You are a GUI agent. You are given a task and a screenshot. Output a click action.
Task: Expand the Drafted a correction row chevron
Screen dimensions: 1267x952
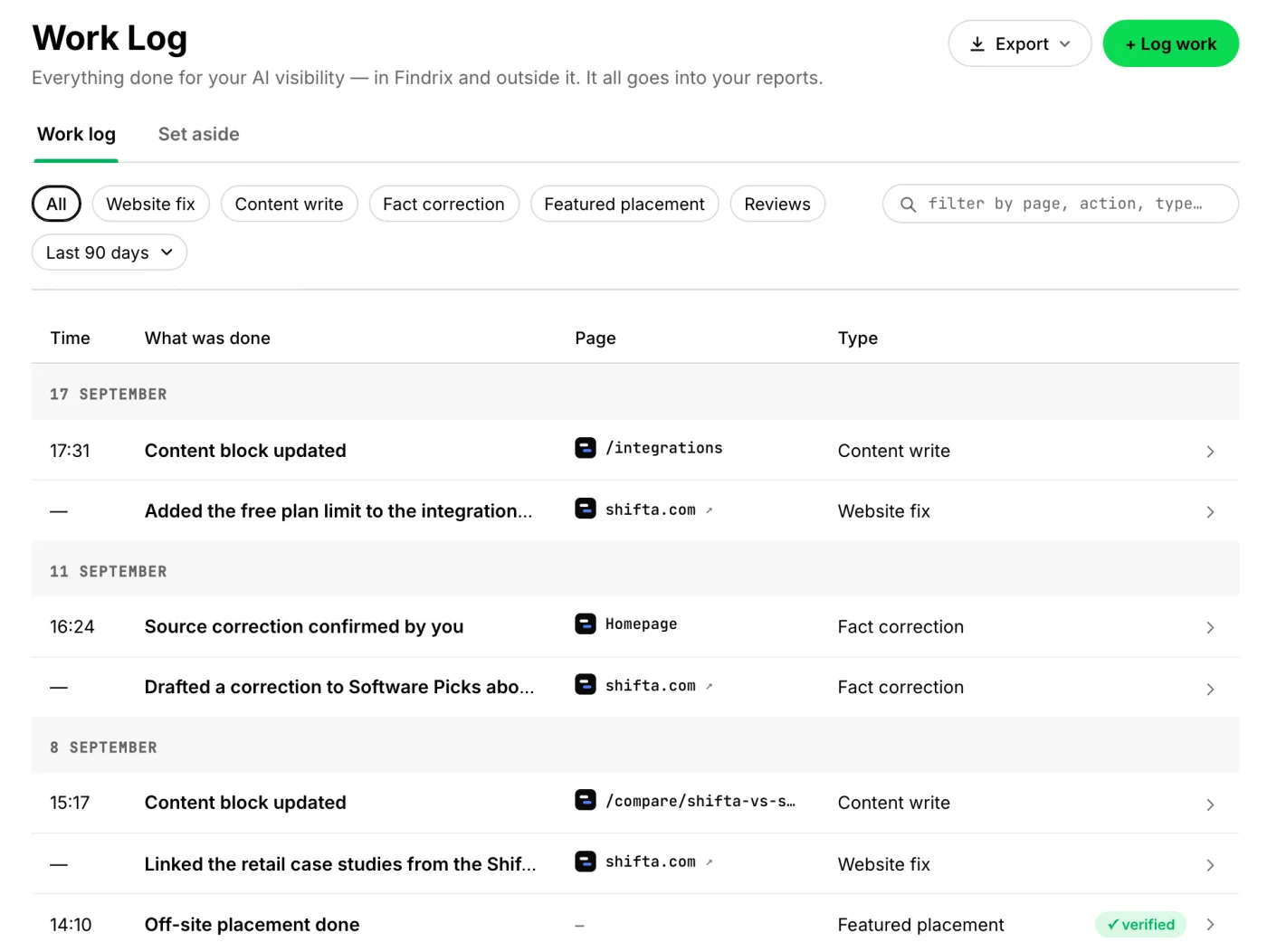[1210, 689]
